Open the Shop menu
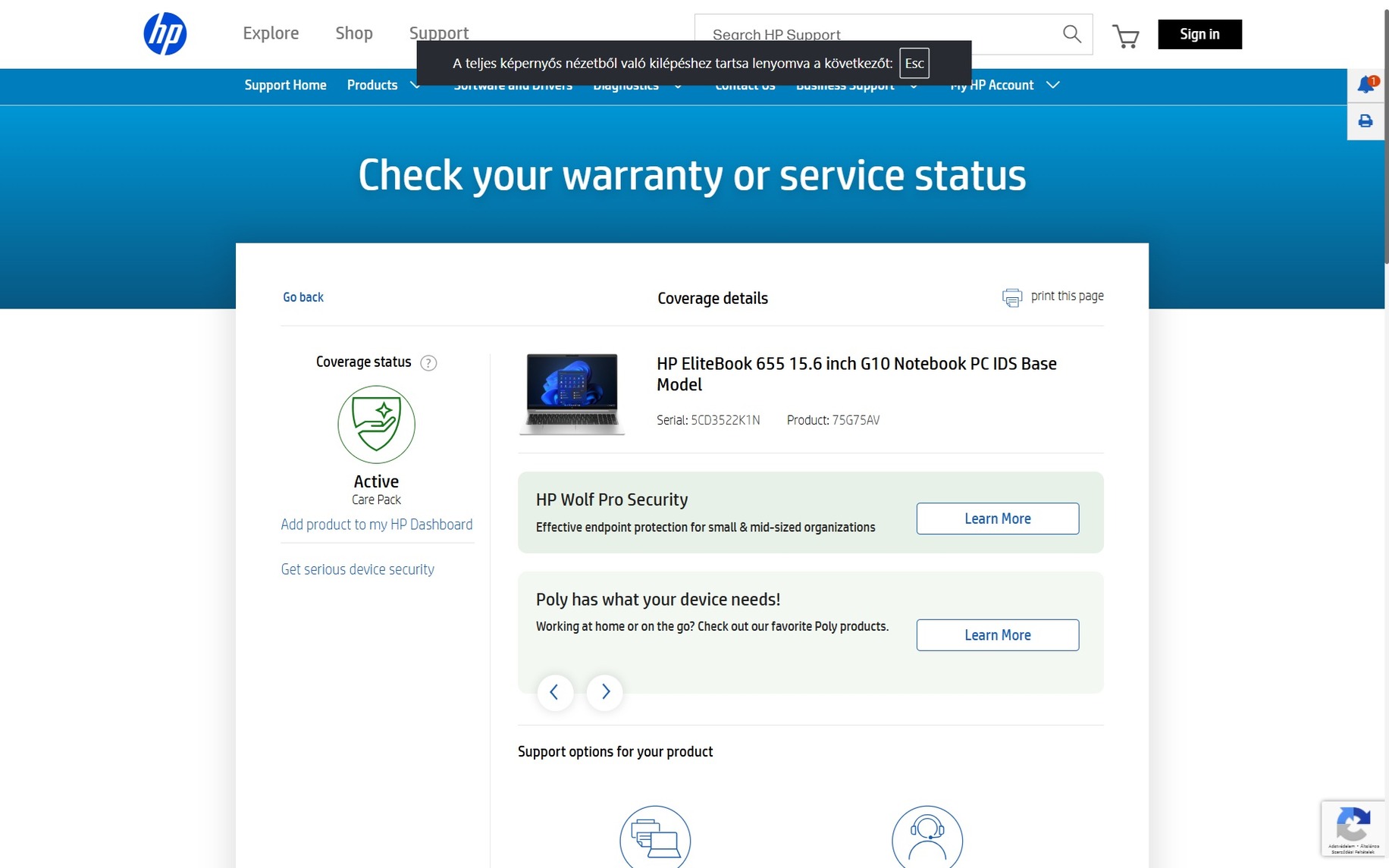The image size is (1389, 868). point(354,33)
